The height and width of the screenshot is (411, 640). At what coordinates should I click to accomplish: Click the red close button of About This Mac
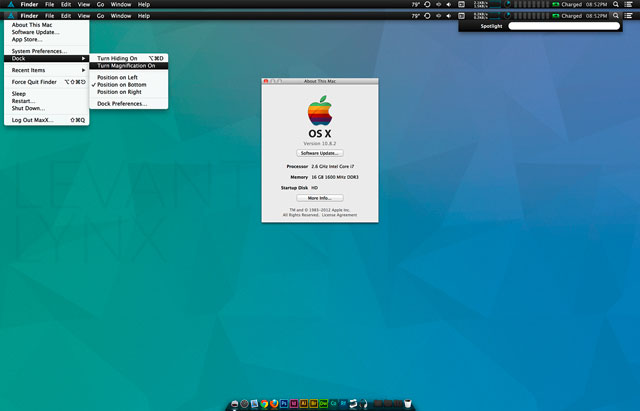pyautogui.click(x=266, y=81)
